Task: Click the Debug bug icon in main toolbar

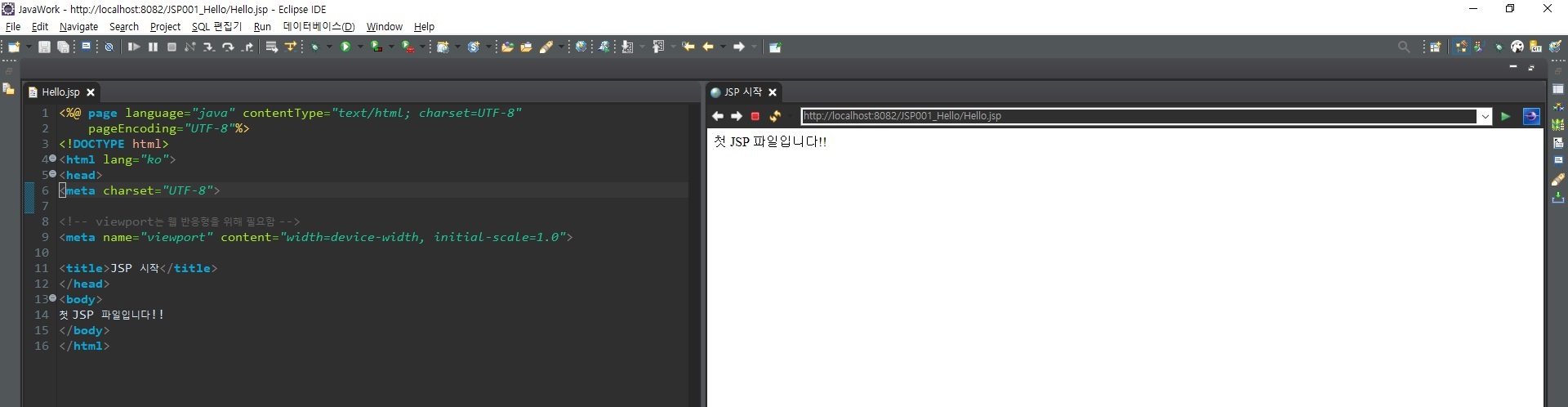Action: point(314,47)
